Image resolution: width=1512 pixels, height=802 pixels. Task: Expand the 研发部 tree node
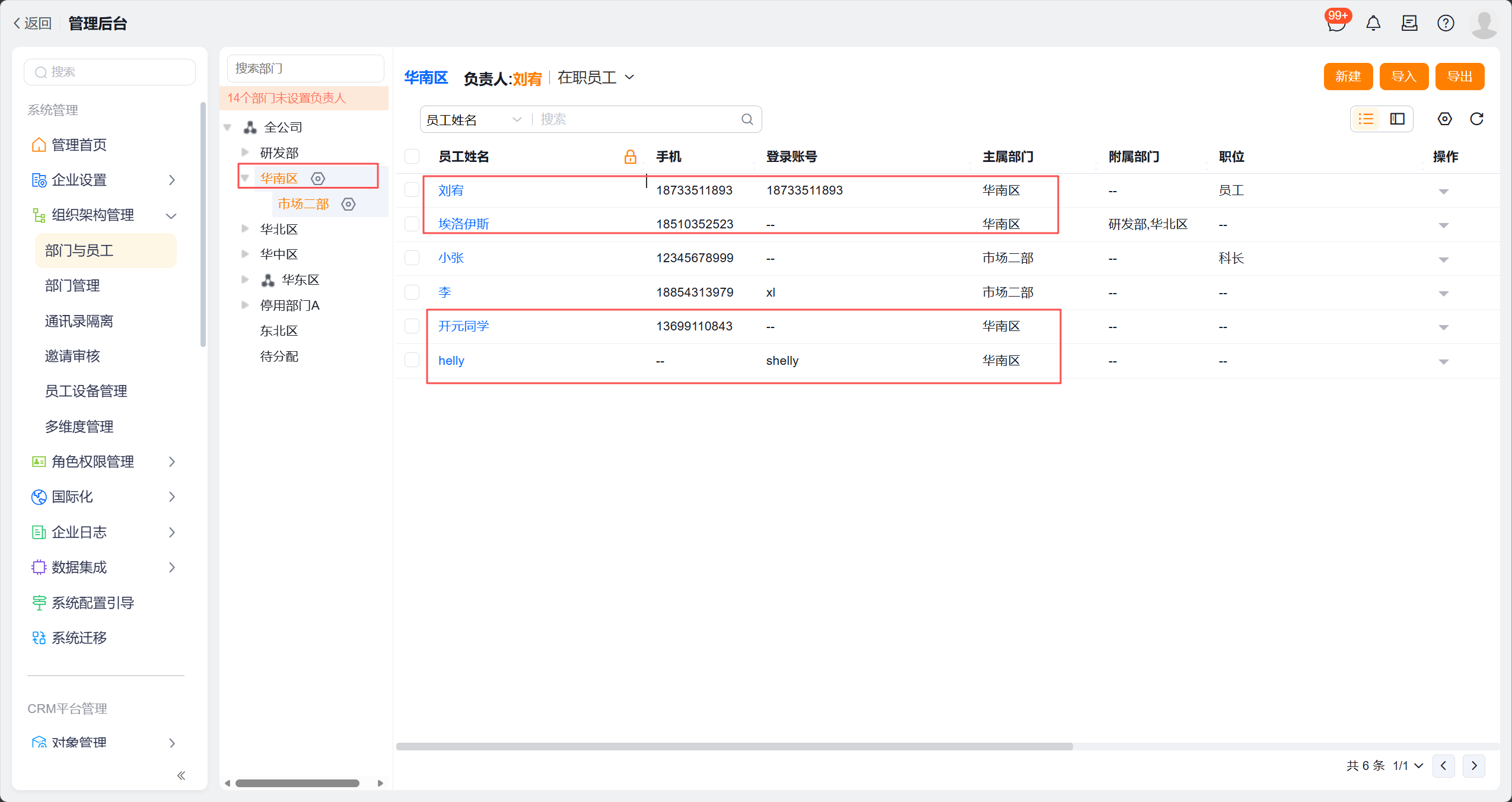(x=245, y=152)
